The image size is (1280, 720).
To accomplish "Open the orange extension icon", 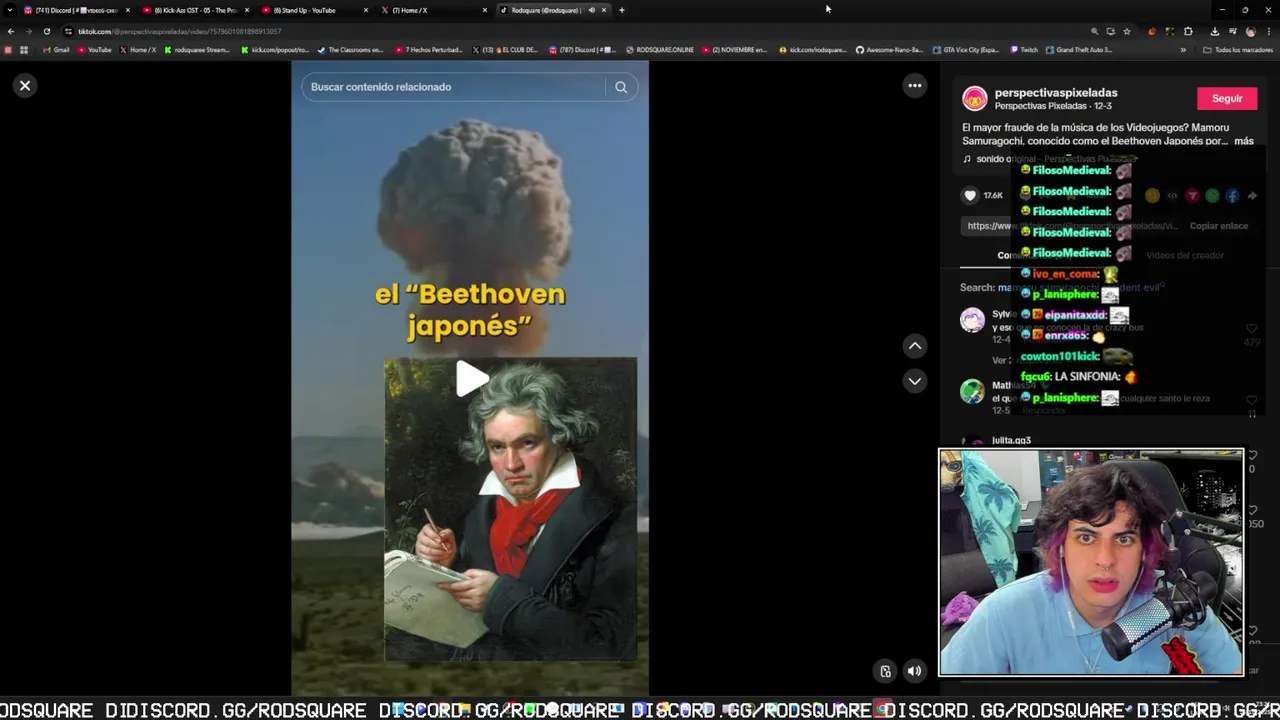I will click(x=1152, y=31).
